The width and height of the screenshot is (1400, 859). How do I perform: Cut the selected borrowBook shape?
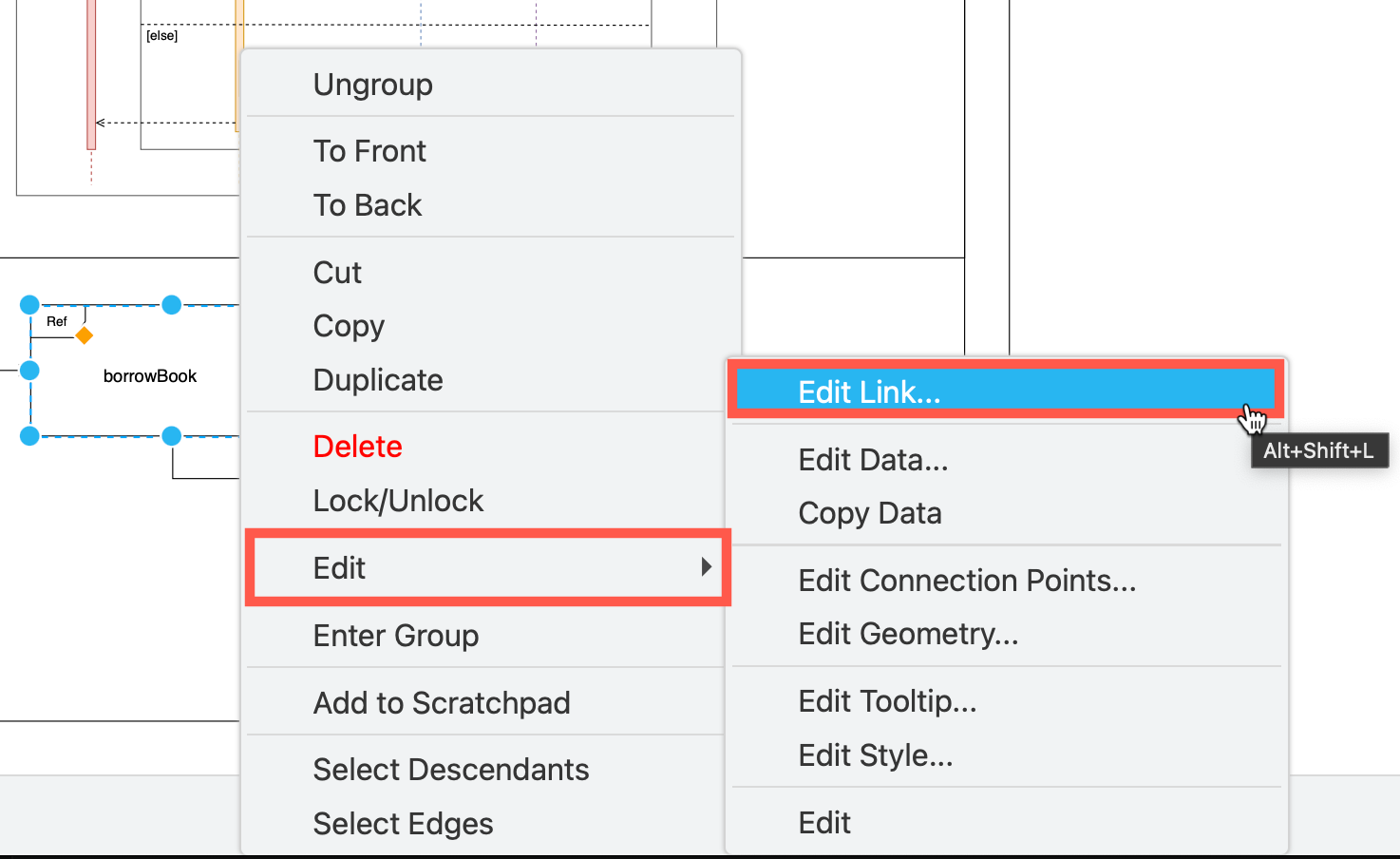336,272
